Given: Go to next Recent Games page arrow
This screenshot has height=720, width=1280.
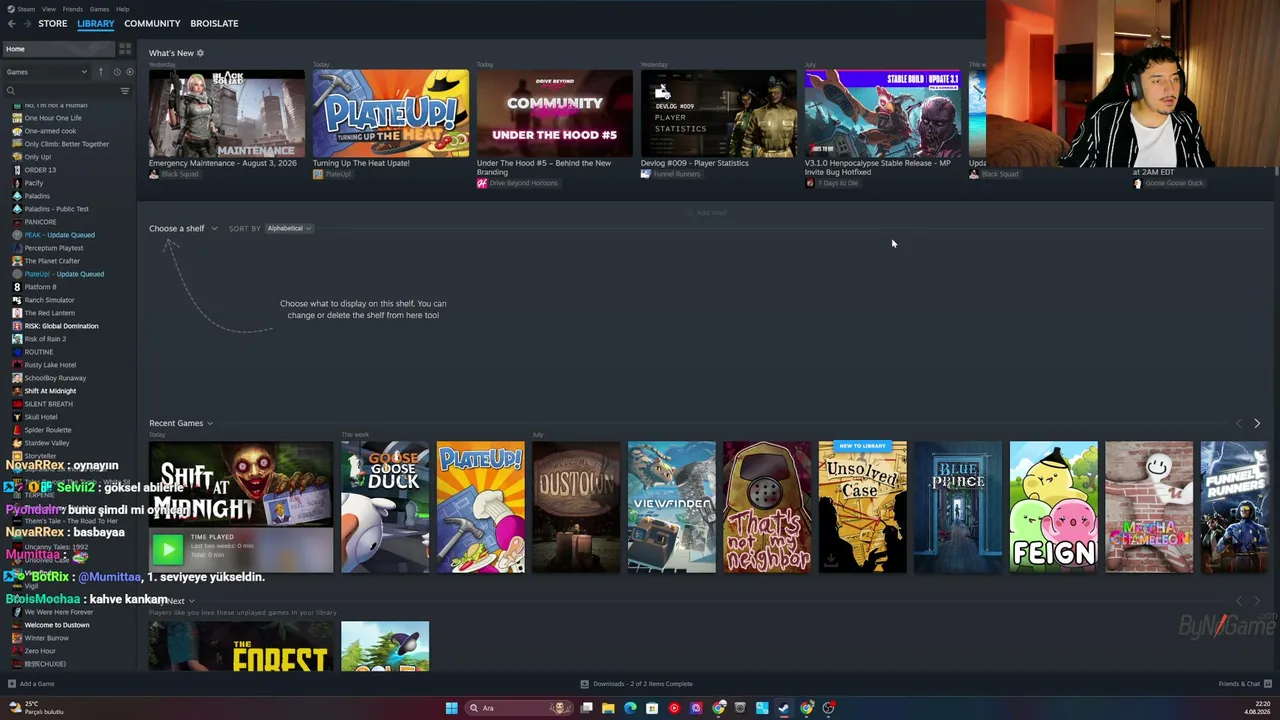Looking at the screenshot, I should pos(1257,424).
